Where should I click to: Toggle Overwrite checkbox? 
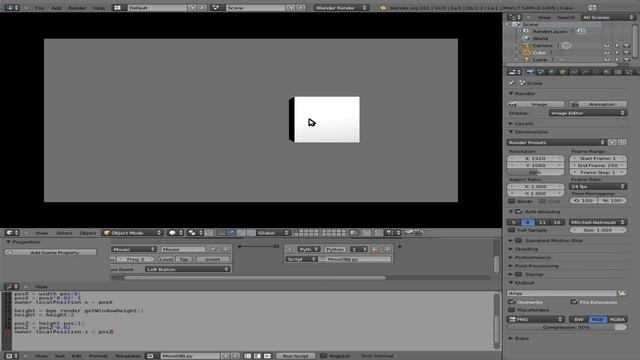(511, 302)
